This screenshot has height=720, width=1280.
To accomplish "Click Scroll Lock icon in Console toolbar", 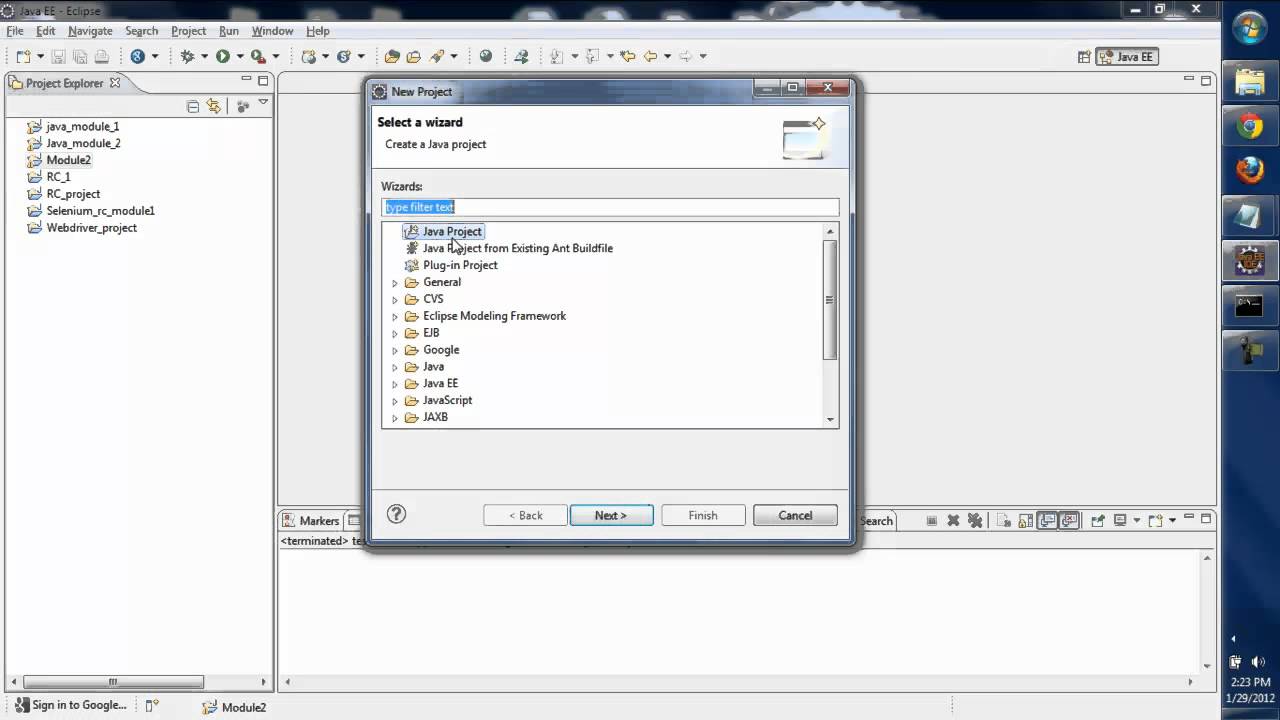I will click(1026, 520).
